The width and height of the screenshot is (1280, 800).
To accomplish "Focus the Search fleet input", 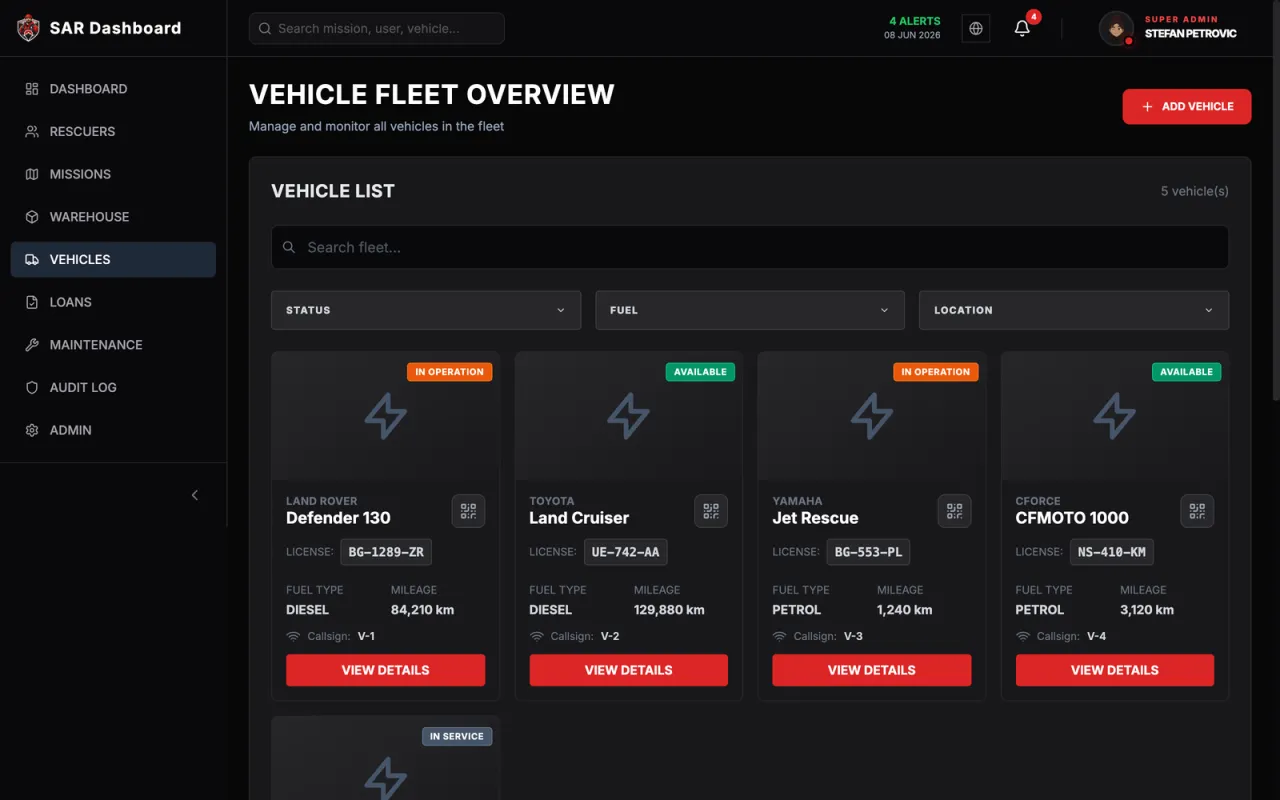I will click(750, 247).
